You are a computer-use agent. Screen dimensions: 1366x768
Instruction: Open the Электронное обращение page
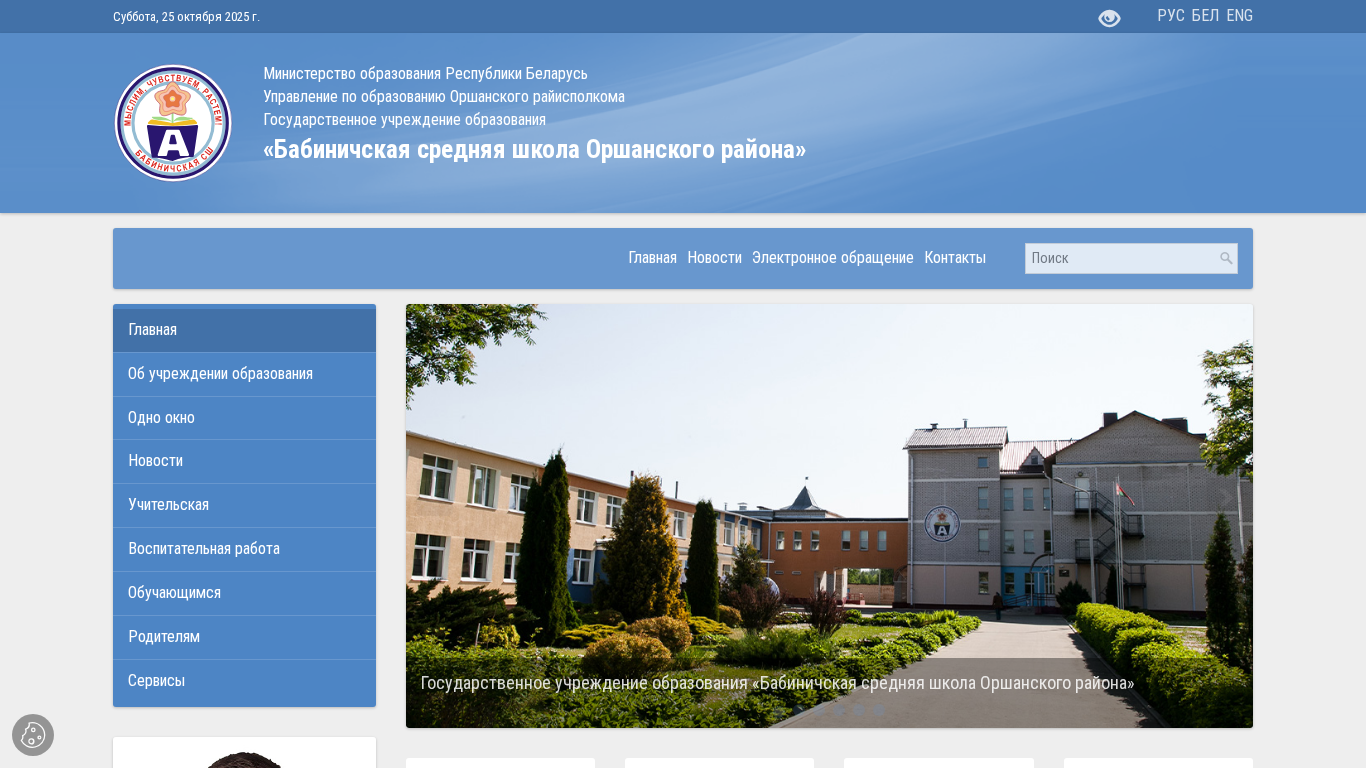click(x=833, y=258)
